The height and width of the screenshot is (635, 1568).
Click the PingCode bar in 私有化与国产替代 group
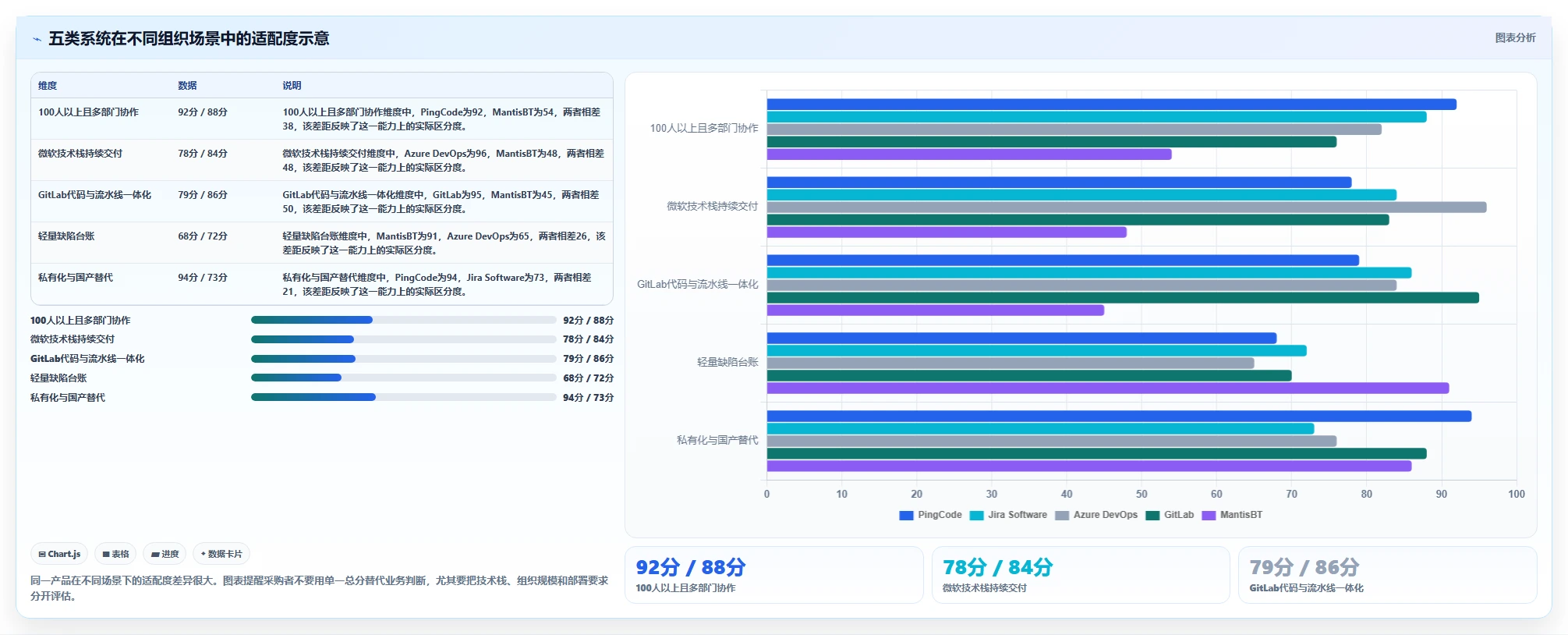point(1119,417)
